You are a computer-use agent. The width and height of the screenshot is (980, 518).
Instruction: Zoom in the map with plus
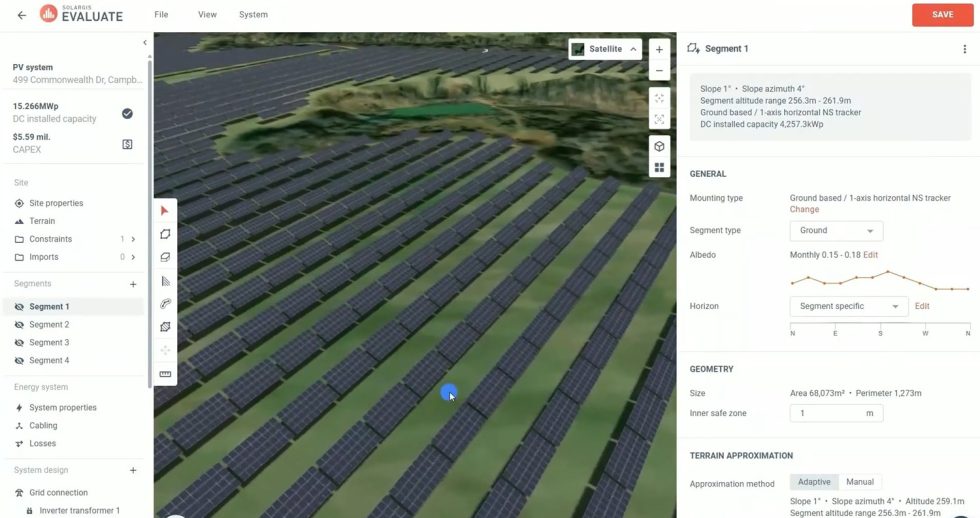click(659, 49)
